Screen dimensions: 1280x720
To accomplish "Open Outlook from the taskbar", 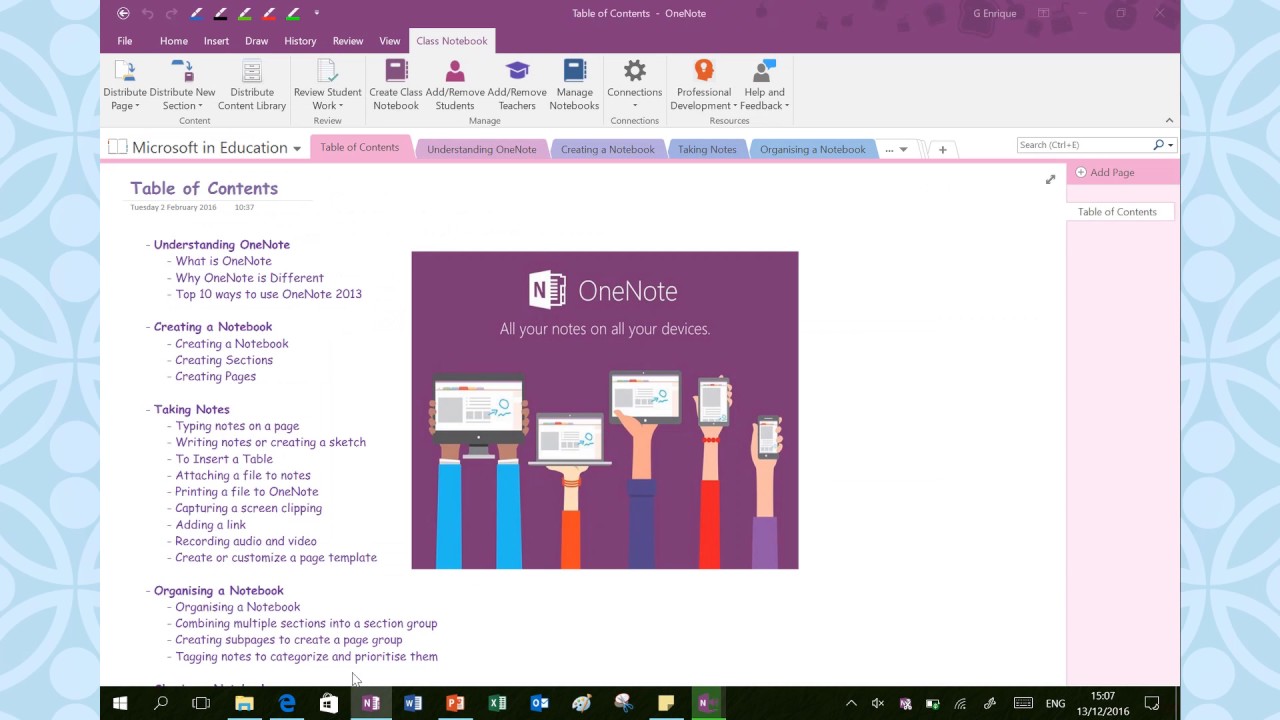I will tap(539, 703).
